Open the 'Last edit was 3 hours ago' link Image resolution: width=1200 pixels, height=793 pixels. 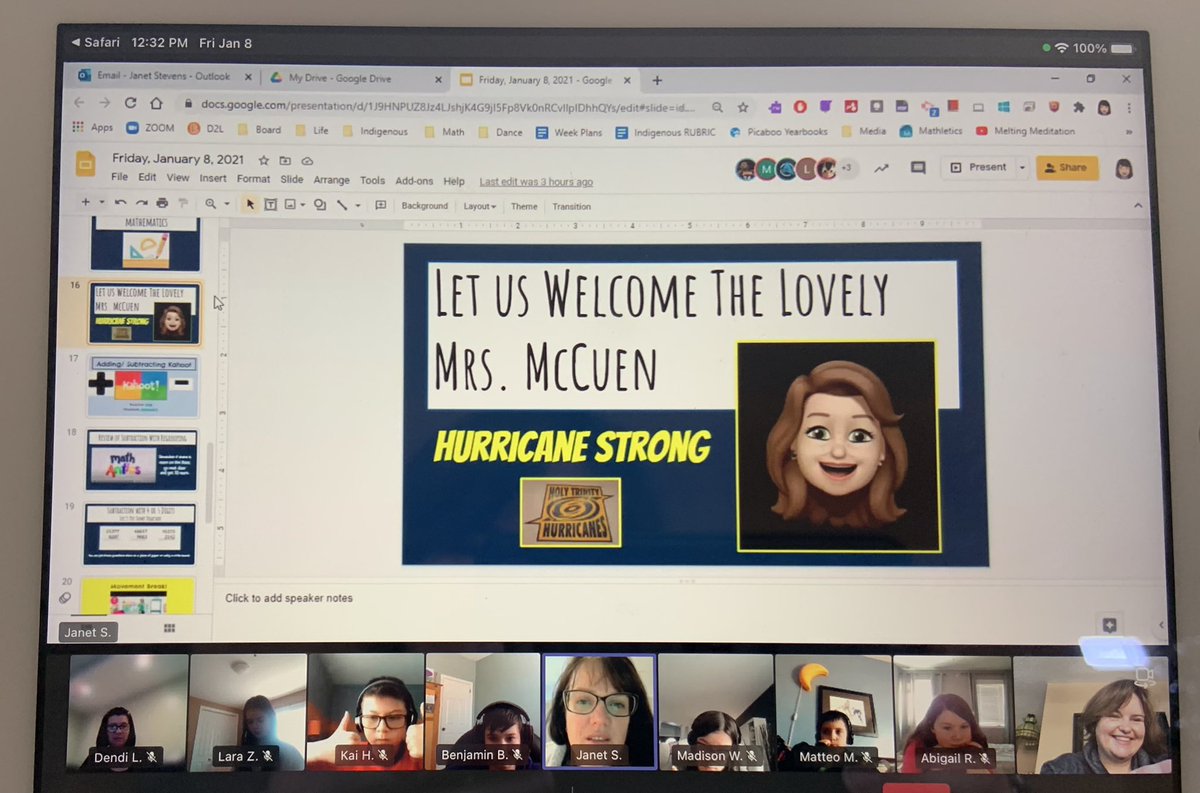point(536,182)
